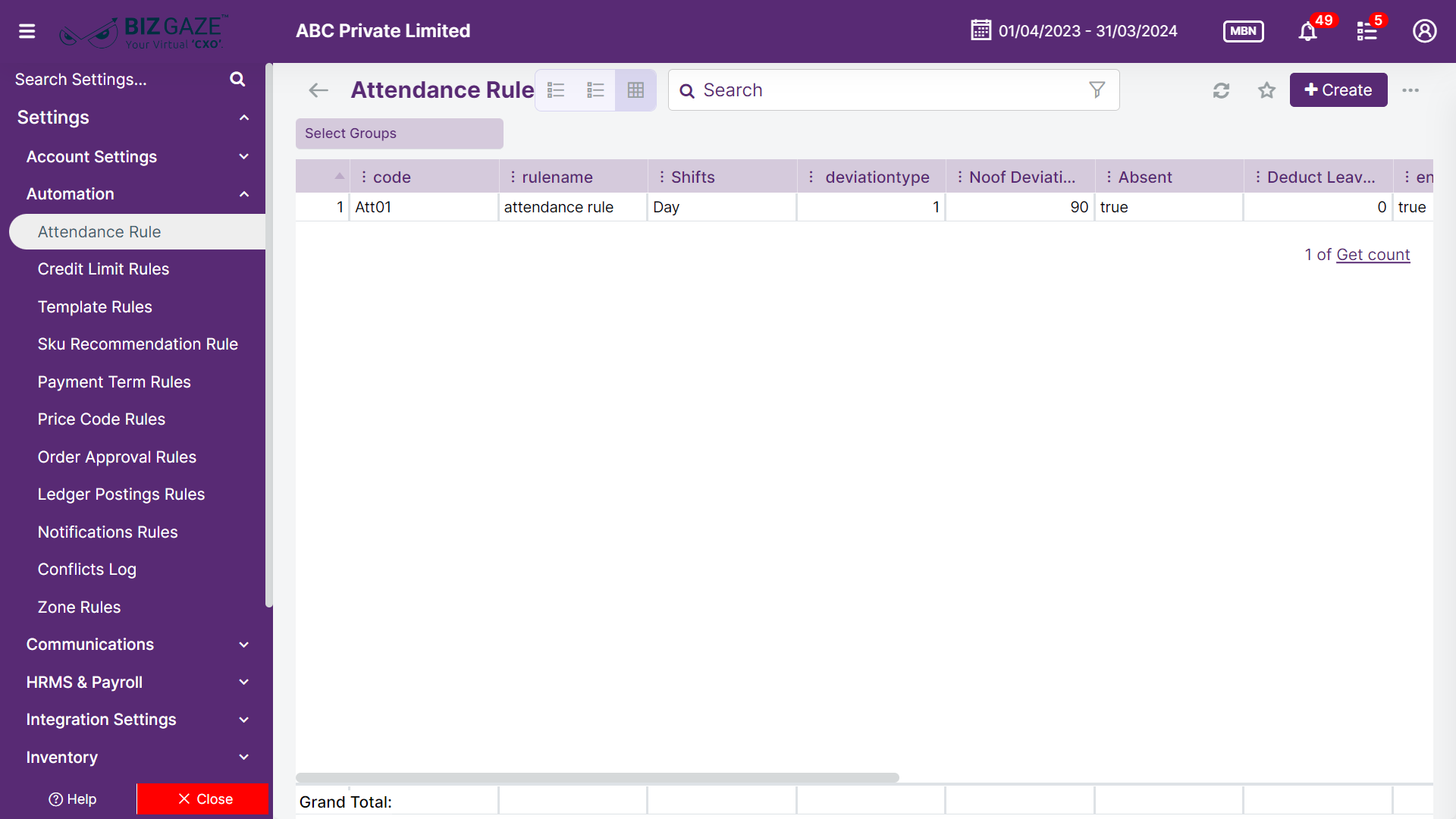This screenshot has height=819, width=1456.
Task: Click the sidebar vertical scrollbar
Action: (x=268, y=335)
